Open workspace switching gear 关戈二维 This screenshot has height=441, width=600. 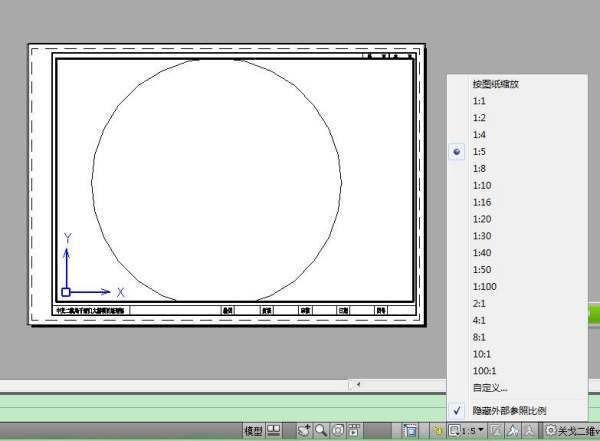coord(572,431)
